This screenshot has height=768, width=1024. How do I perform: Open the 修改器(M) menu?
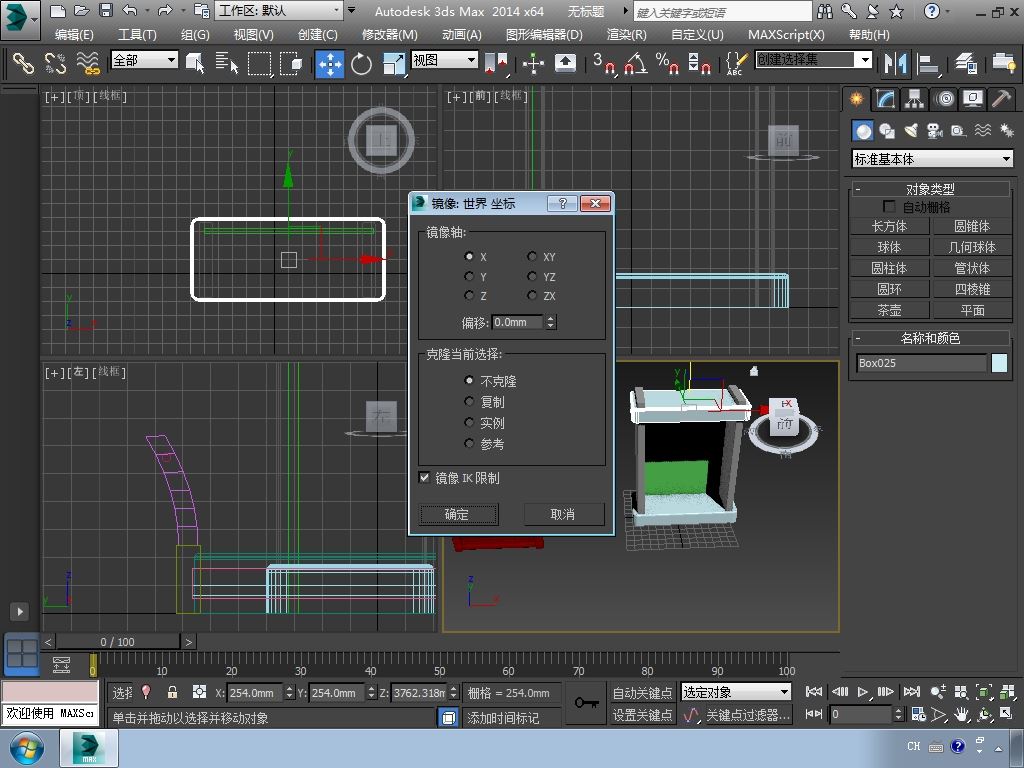(390, 35)
